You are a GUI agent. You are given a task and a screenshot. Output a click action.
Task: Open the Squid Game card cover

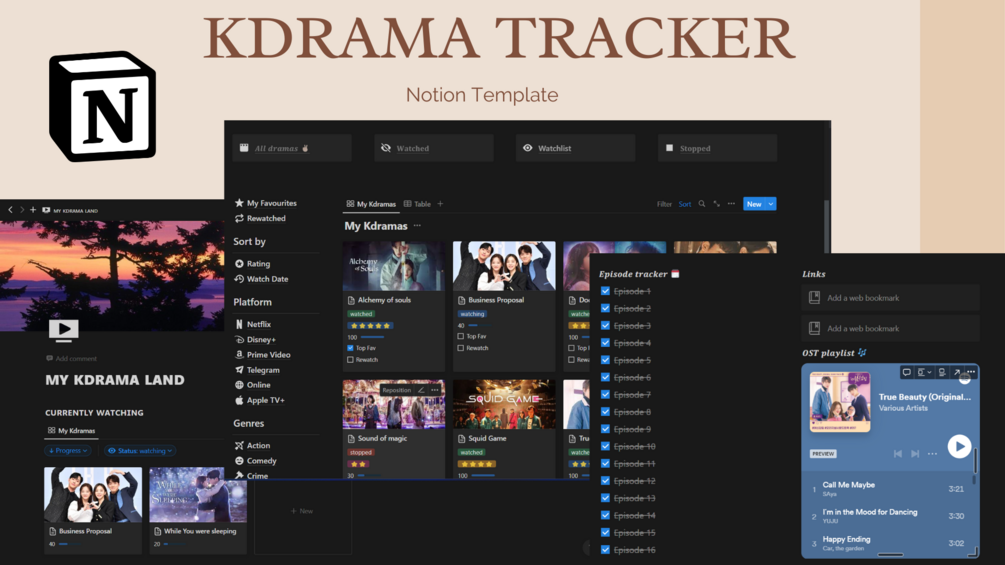click(504, 404)
